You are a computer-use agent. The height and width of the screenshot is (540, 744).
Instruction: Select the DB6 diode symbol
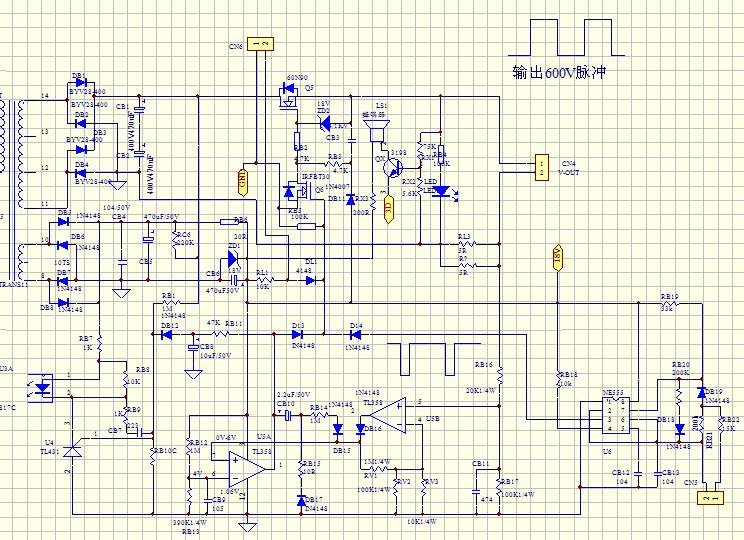[x=63, y=245]
